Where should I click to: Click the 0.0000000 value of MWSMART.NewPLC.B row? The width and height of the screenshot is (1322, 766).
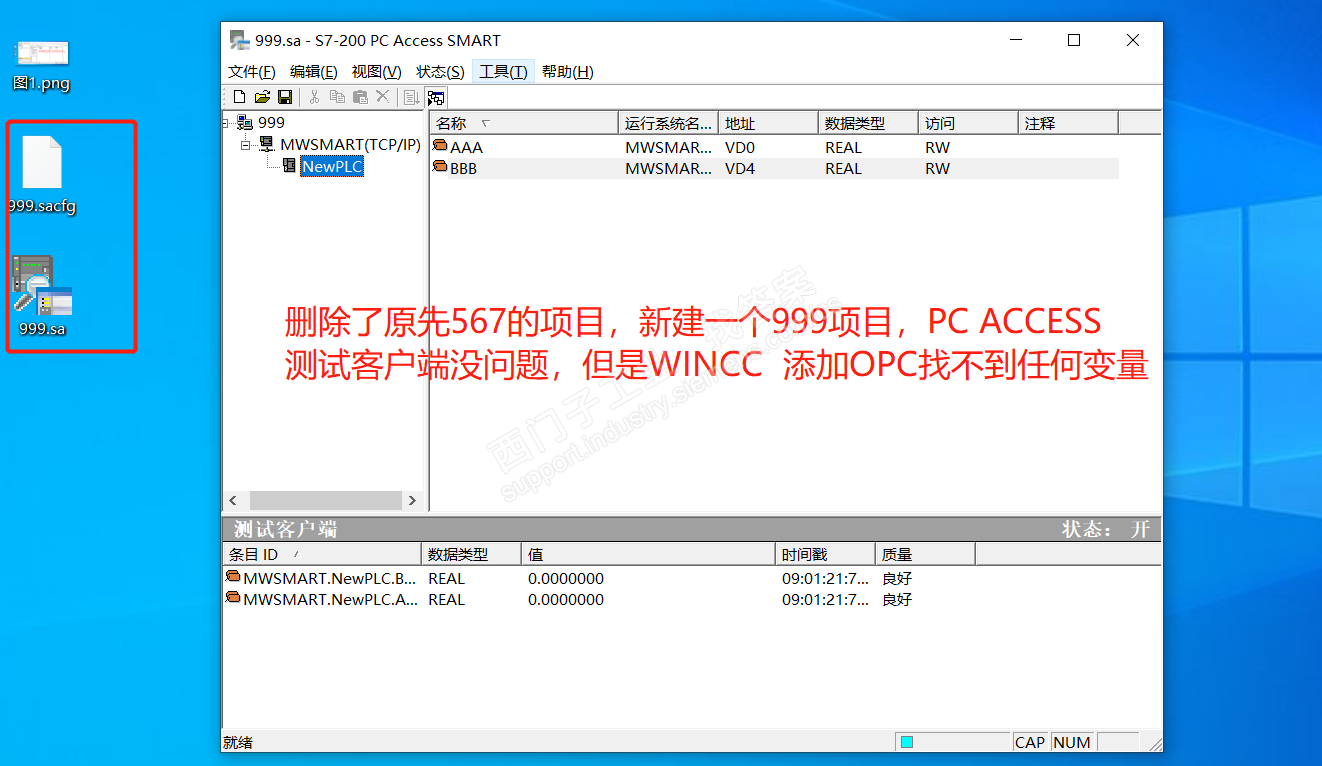tap(566, 578)
